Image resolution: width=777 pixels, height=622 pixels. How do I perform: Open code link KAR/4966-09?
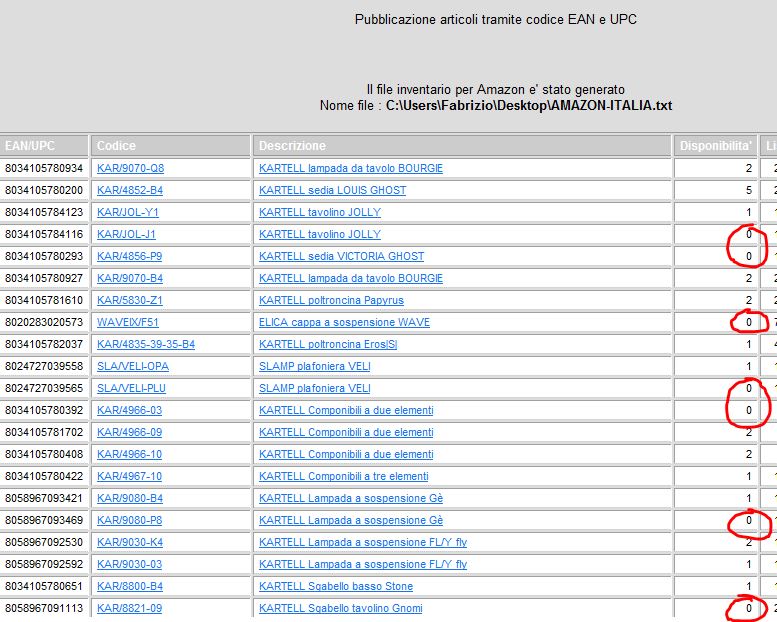[129, 432]
